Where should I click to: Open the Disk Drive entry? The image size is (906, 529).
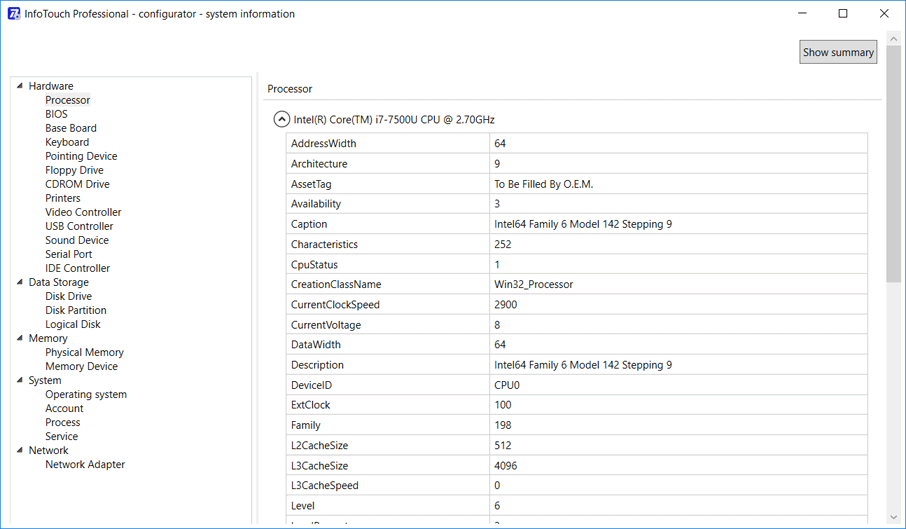69,296
